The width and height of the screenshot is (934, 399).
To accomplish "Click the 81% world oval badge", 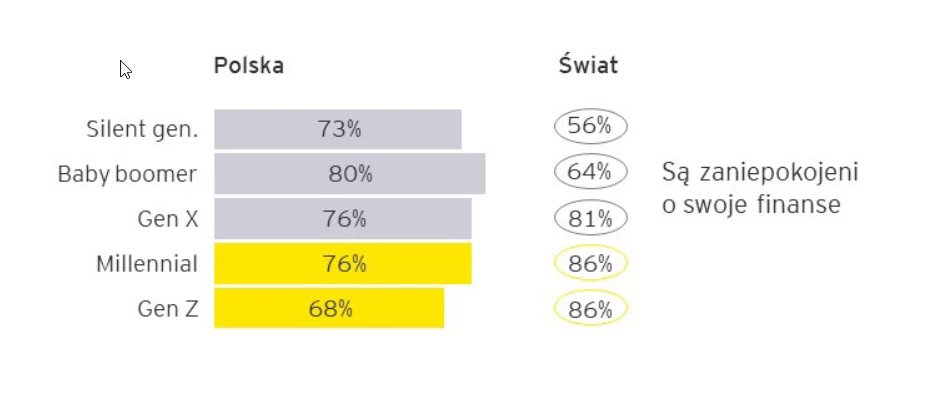I will pos(590,218).
